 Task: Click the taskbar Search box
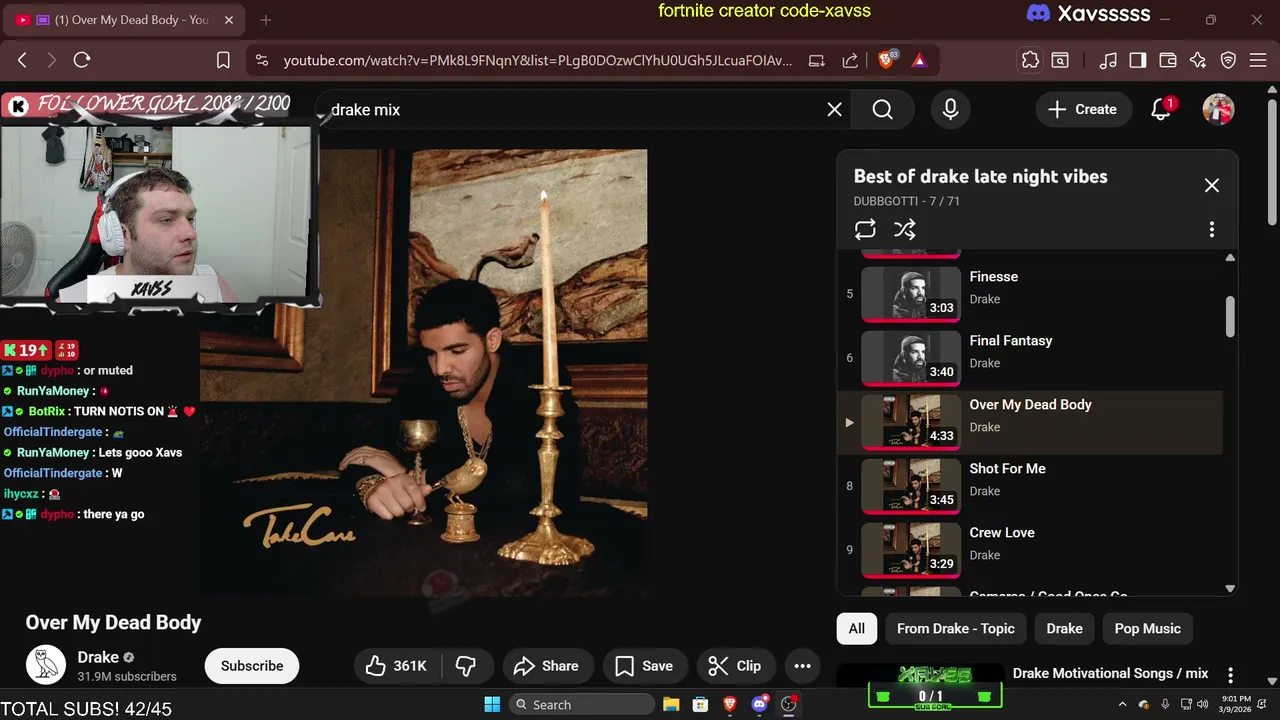(580, 705)
